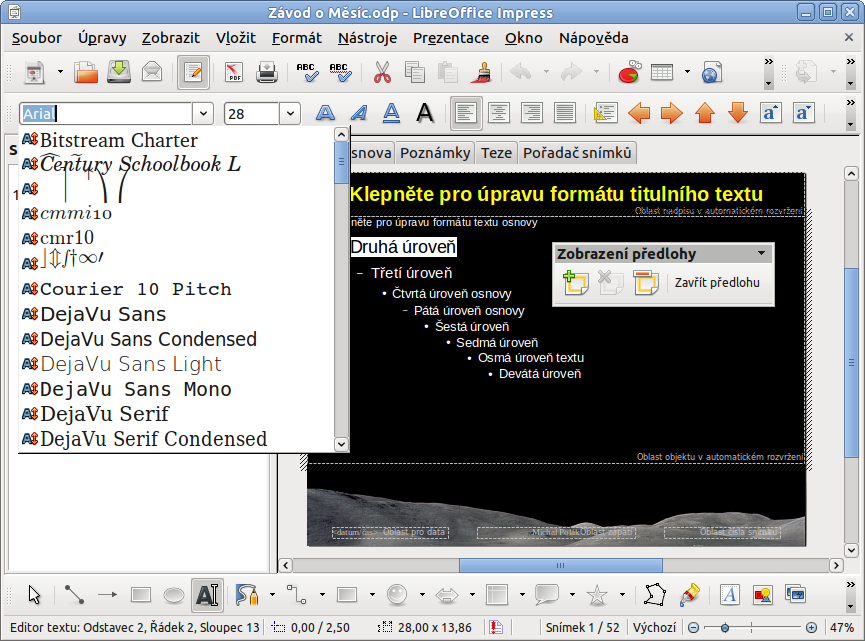This screenshot has height=641, width=865.
Task: Open the Formát menu
Action: coord(296,38)
